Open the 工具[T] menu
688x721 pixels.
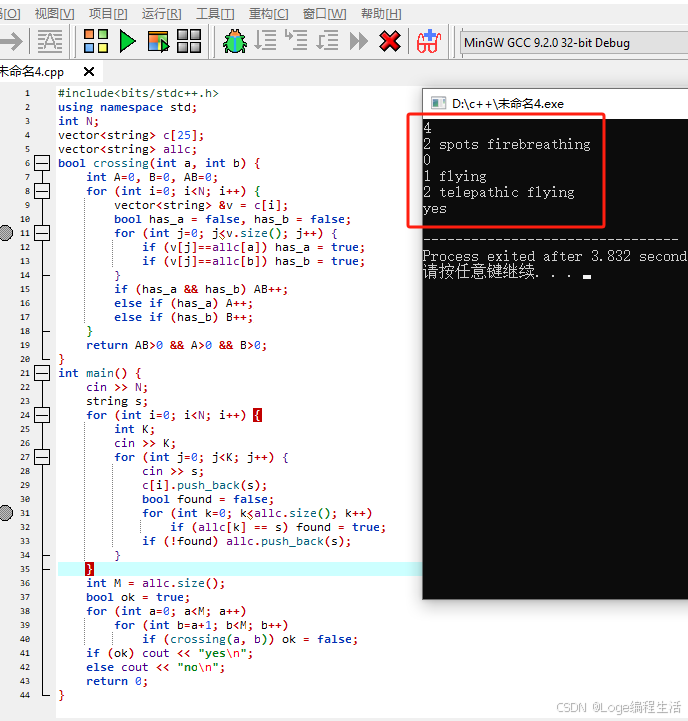click(215, 14)
